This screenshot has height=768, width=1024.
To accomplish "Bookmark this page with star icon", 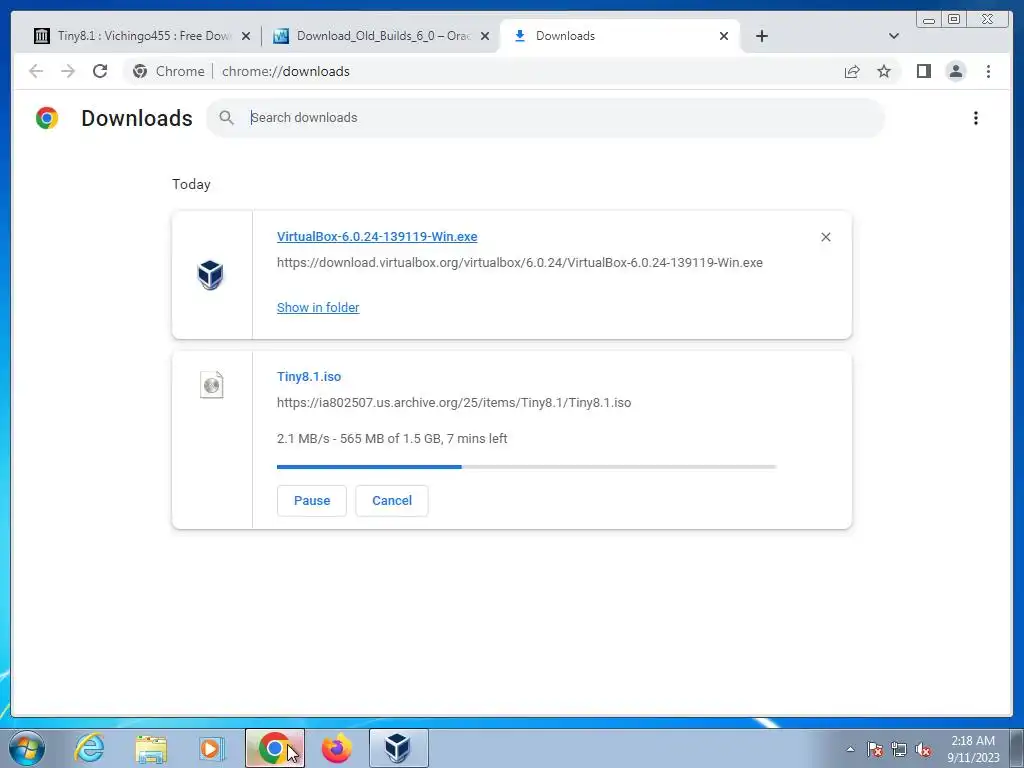I will [x=884, y=71].
